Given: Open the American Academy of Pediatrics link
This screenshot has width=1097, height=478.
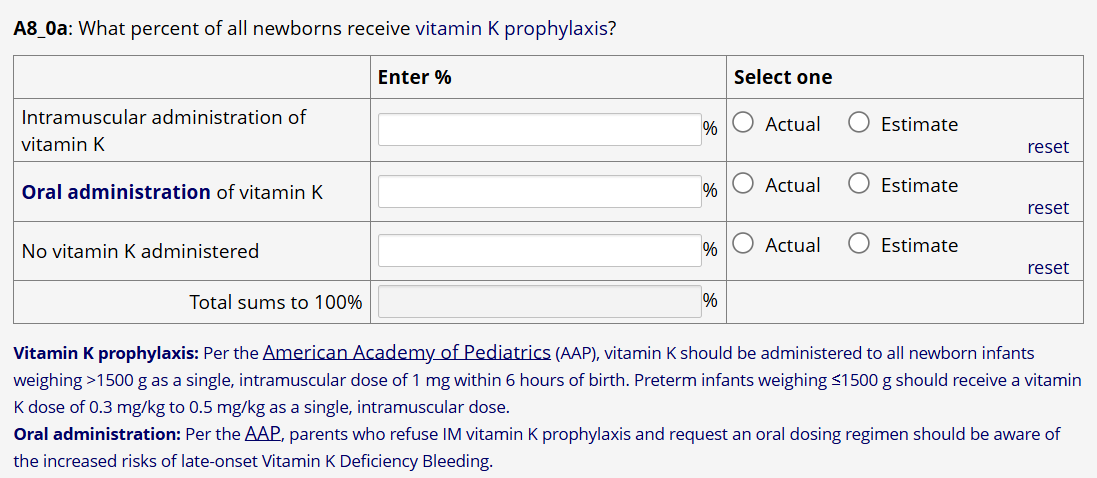Looking at the screenshot, I should 406,352.
